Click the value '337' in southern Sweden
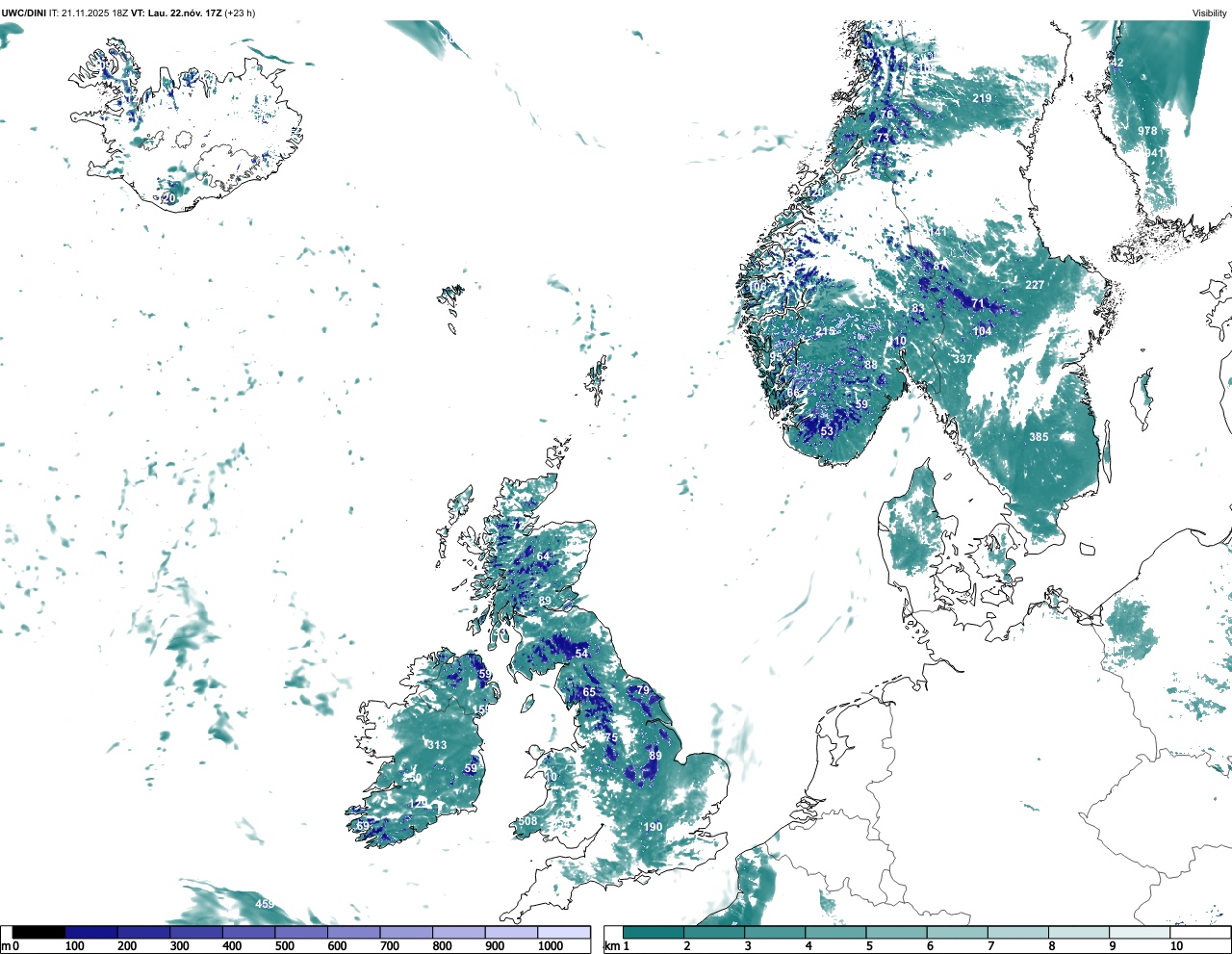The image size is (1232, 954). tap(962, 359)
